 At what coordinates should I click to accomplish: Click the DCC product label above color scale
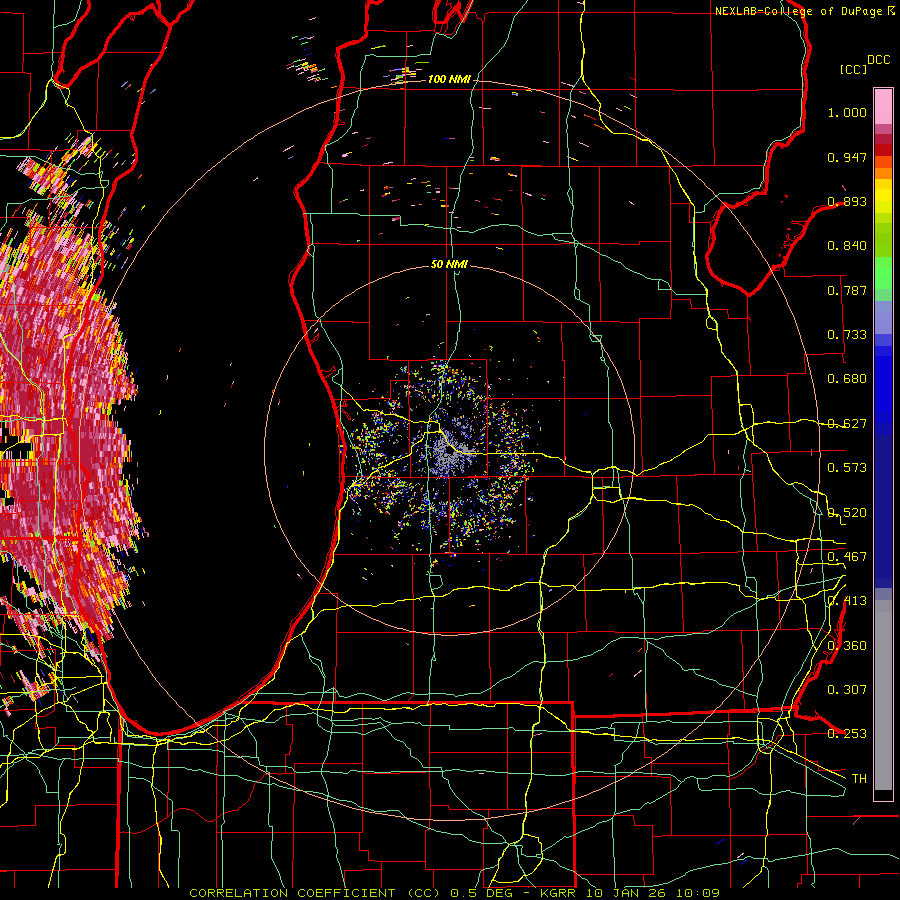879,60
